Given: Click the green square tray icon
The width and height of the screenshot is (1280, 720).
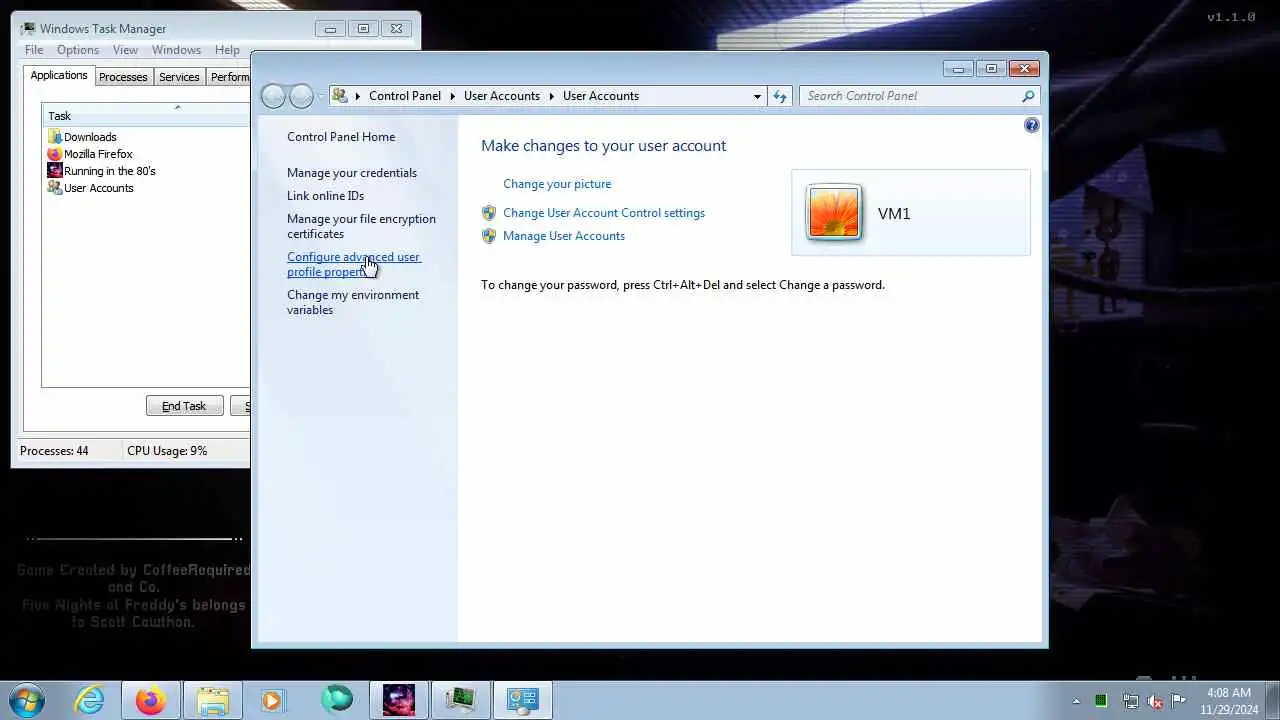Looking at the screenshot, I should [1101, 701].
